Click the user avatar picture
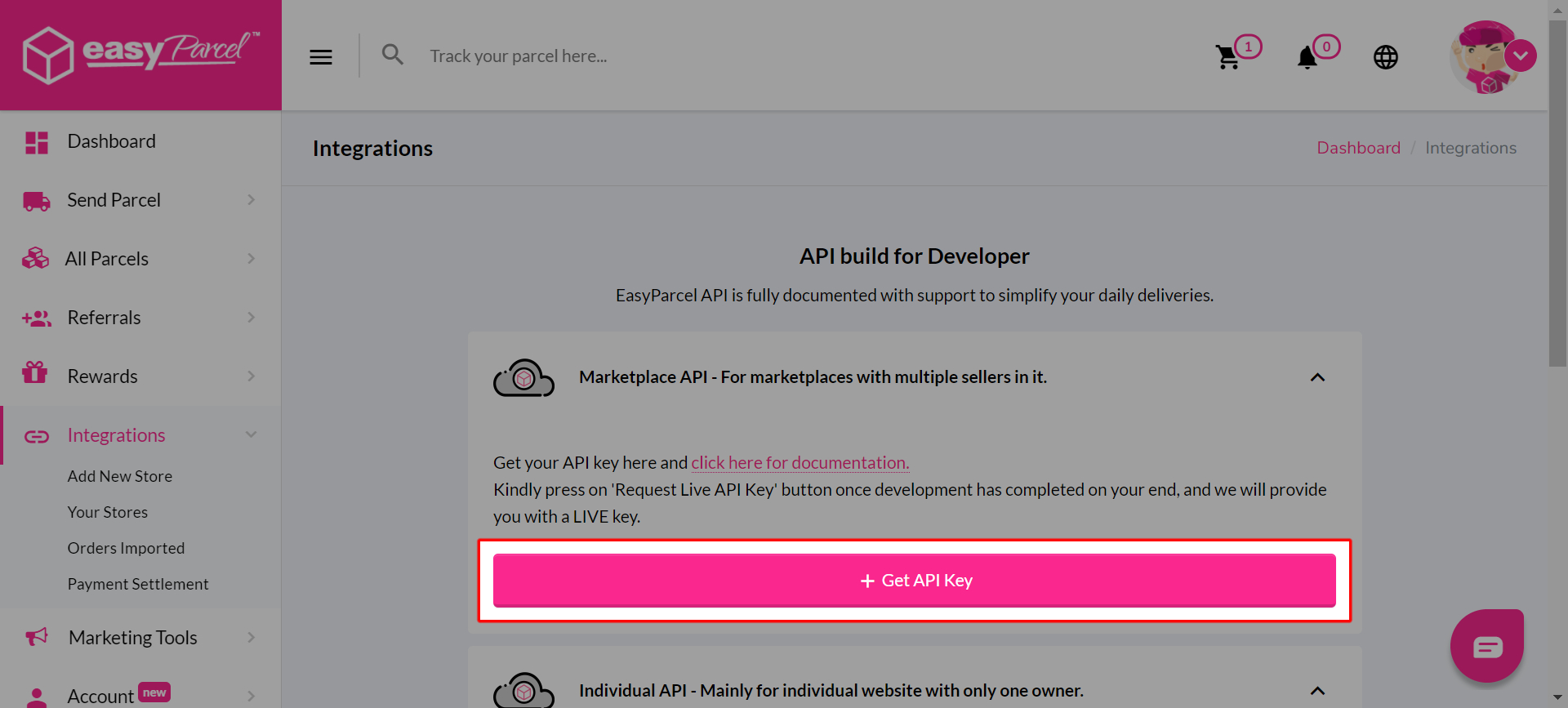1568x708 pixels. [1485, 57]
